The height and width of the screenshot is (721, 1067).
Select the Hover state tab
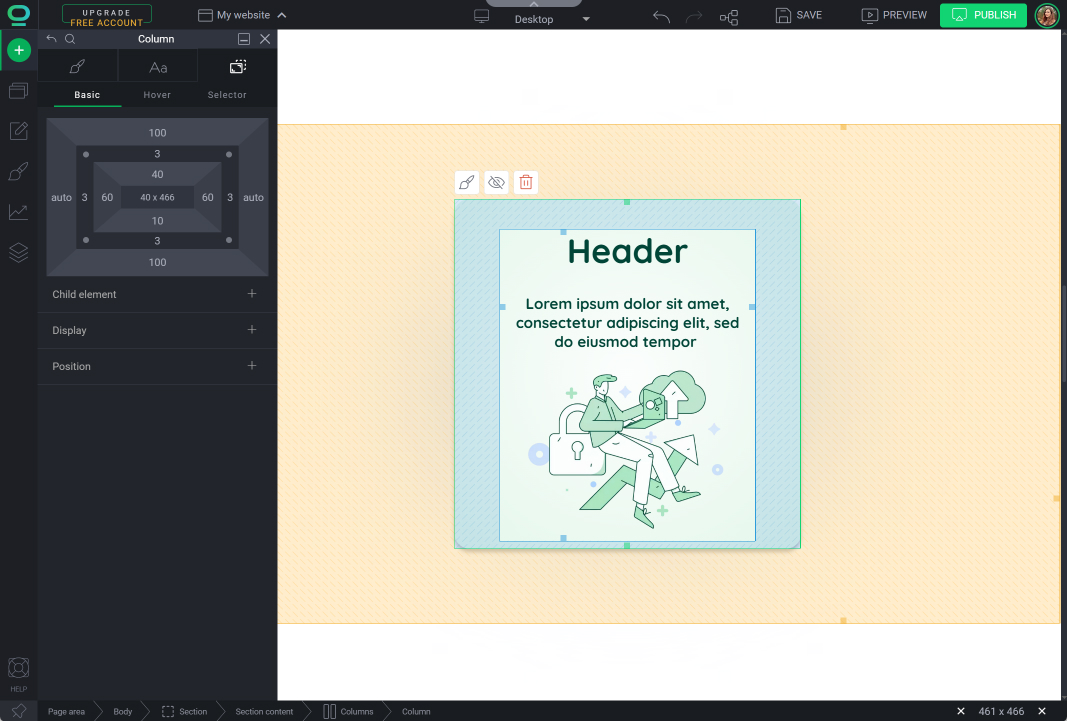(157, 95)
